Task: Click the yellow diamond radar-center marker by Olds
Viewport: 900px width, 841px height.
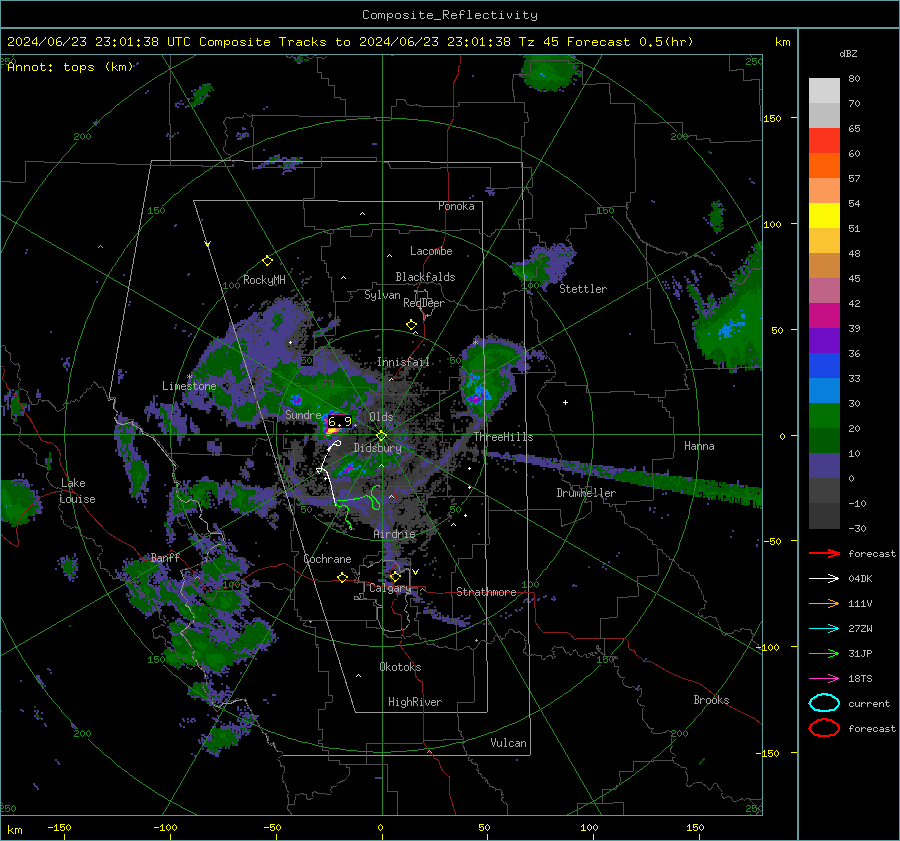Action: point(381,436)
